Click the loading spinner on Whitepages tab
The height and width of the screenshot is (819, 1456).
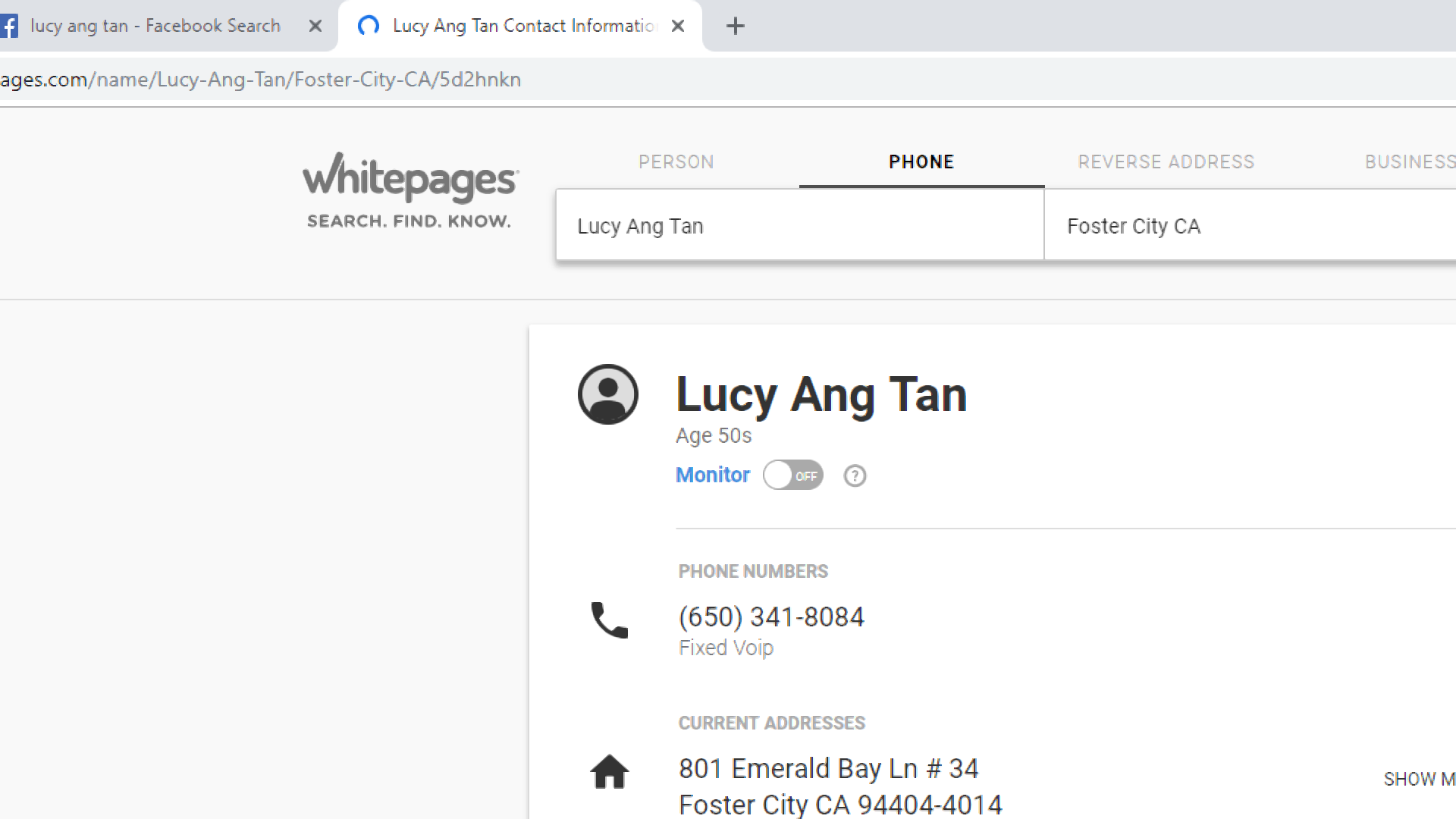pyautogui.click(x=369, y=26)
